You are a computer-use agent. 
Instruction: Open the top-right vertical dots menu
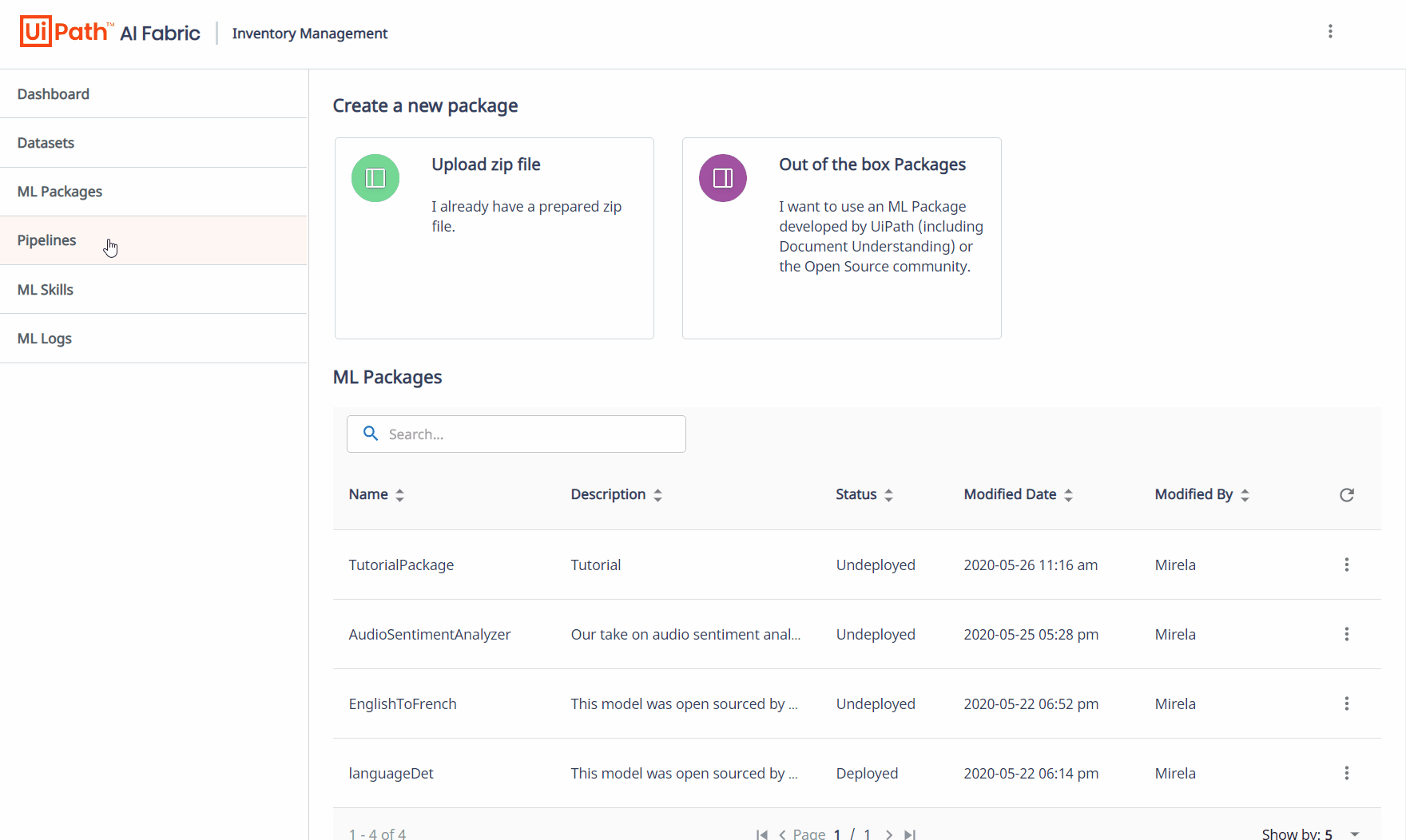(x=1330, y=31)
